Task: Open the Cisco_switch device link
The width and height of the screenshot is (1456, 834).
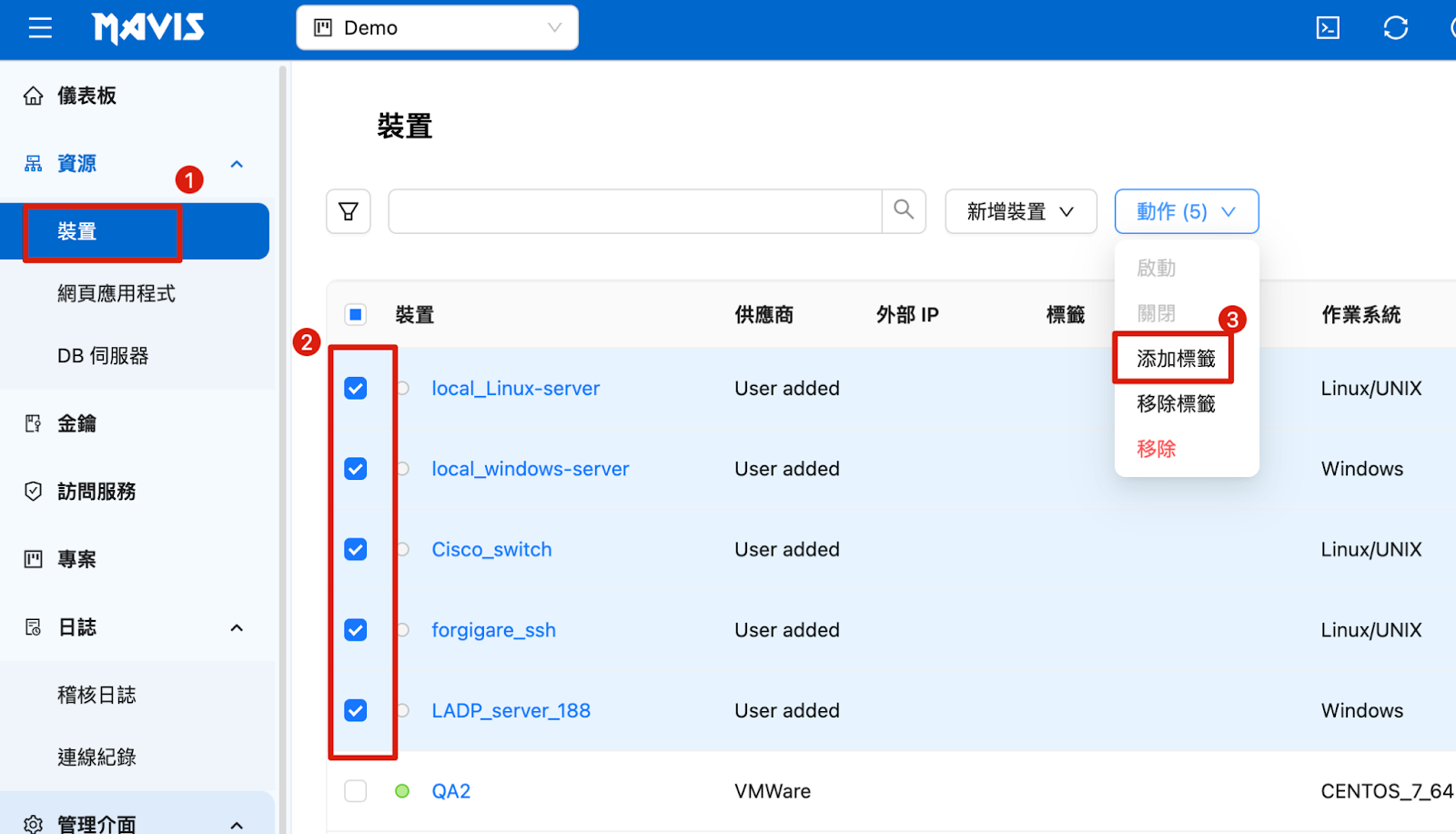Action: (491, 550)
